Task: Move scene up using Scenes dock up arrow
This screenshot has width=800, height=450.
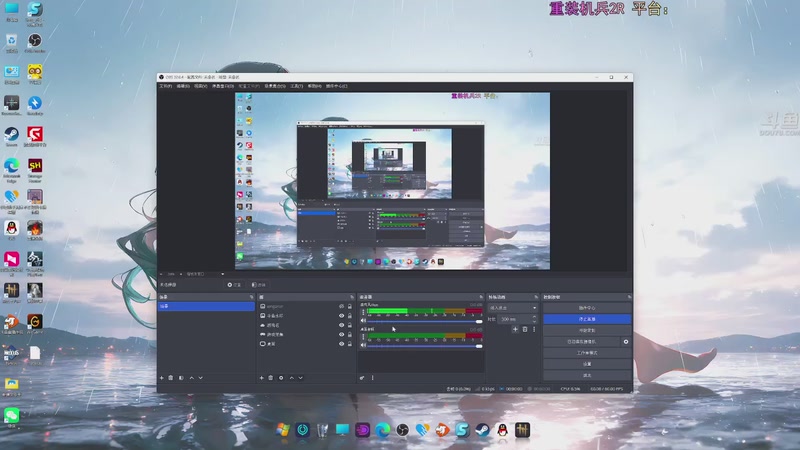Action: coord(192,378)
